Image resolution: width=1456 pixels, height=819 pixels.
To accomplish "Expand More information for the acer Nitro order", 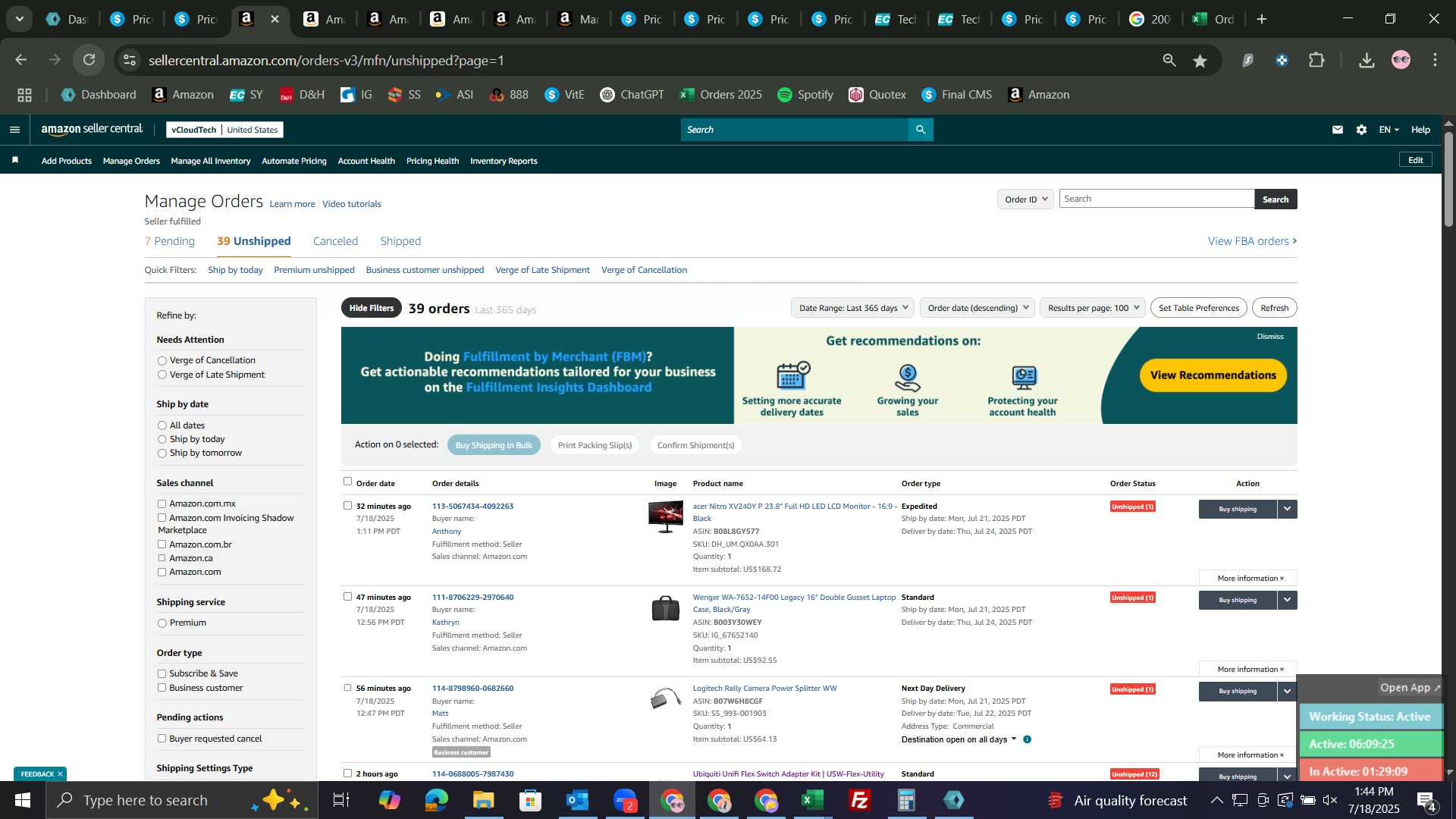I will tap(1248, 578).
